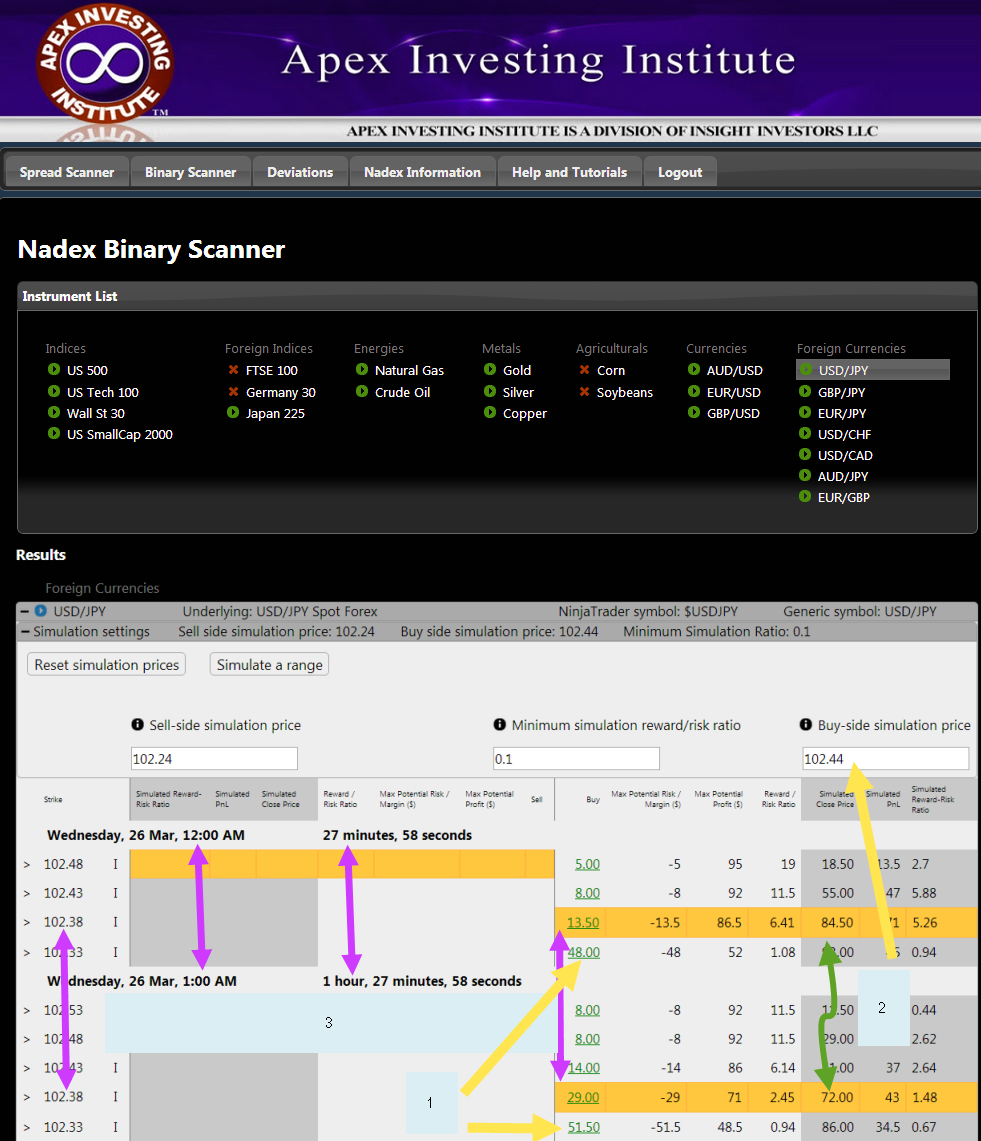The image size is (981, 1141).
Task: Collapse the Simulation settings section
Action: (x=25, y=632)
